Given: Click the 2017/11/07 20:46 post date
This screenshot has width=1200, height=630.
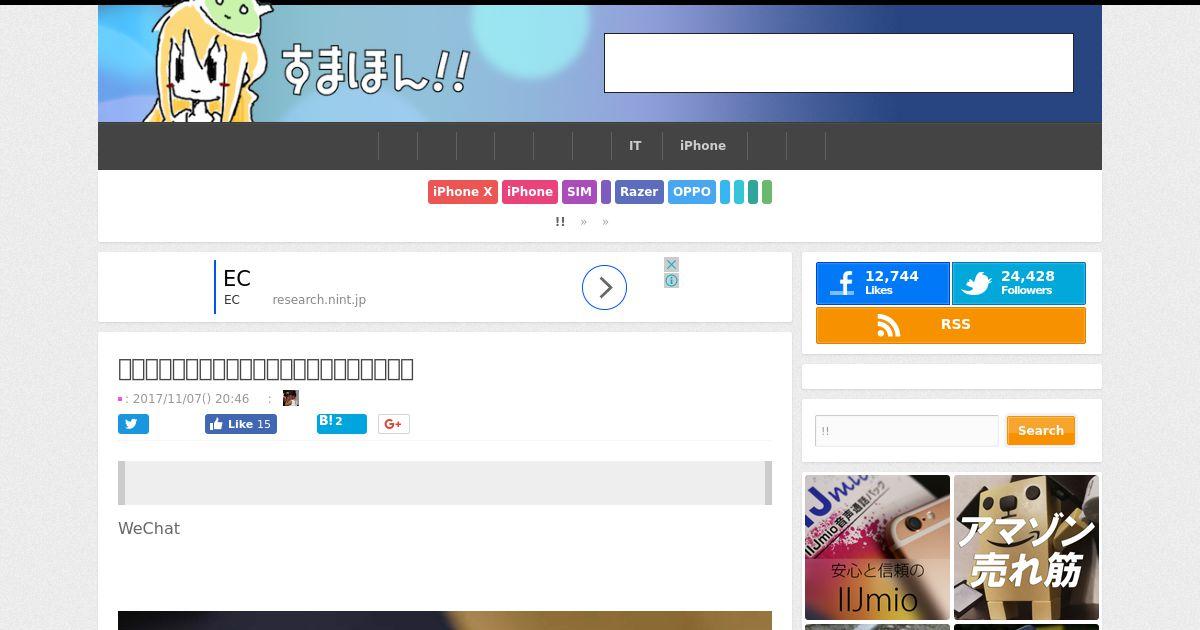Looking at the screenshot, I should click(191, 398).
